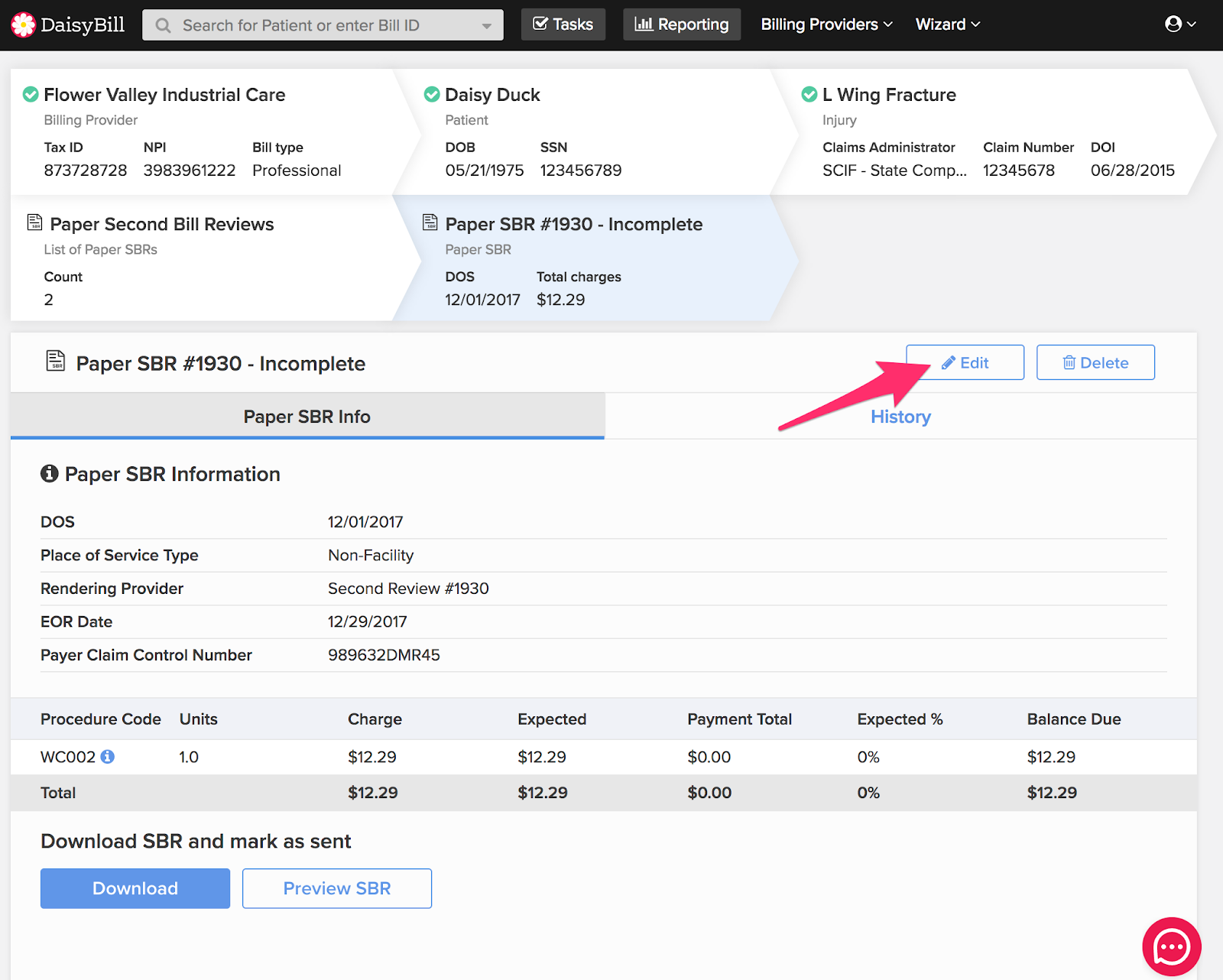
Task: Click the Procedure Code column header
Action: (101, 719)
